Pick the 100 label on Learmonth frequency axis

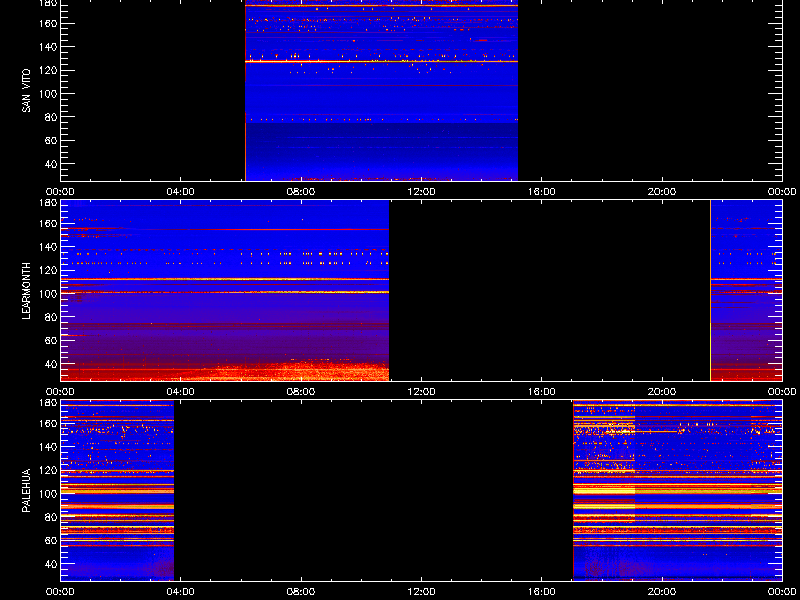click(x=48, y=294)
